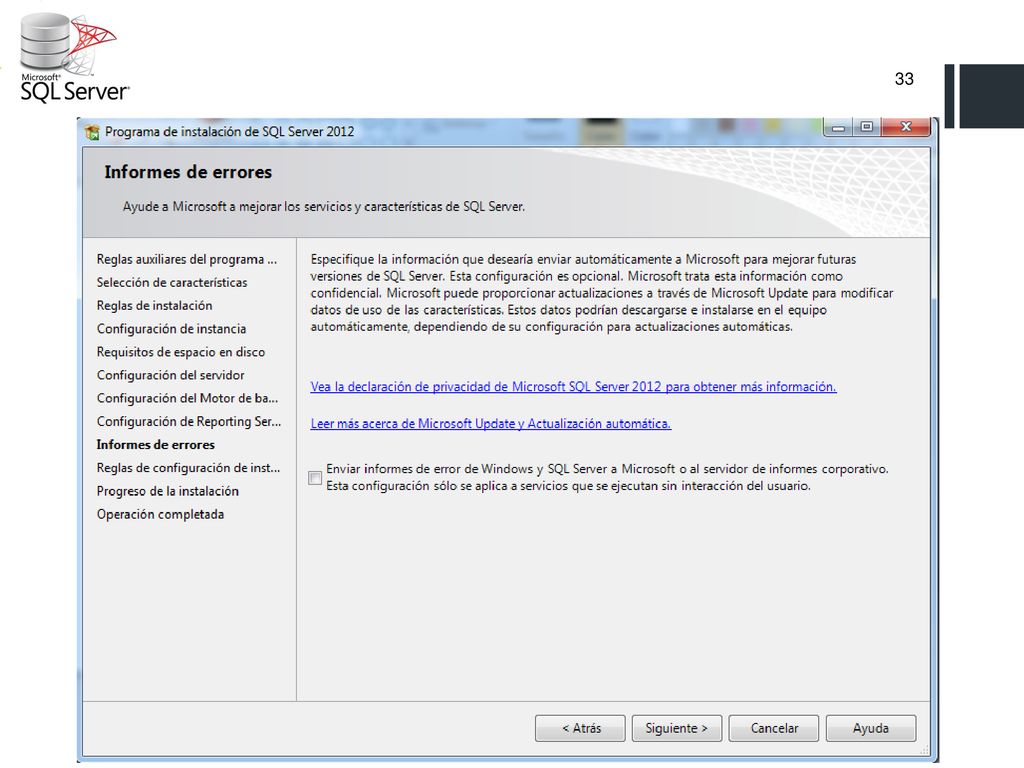
Task: Select 'Configuración de Reporting Ser...' step
Action: [x=189, y=422]
